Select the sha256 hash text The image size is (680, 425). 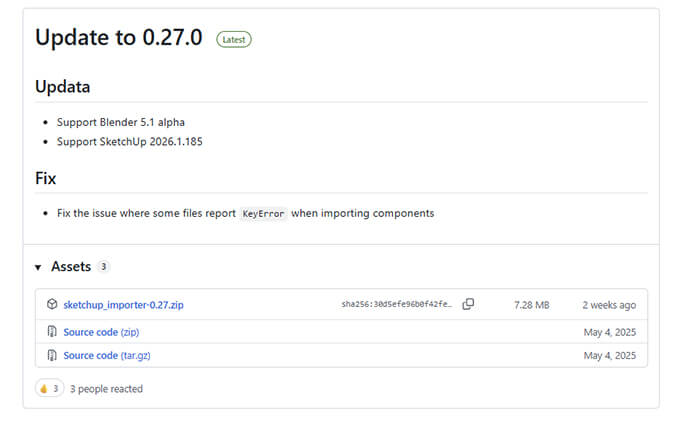coord(397,304)
